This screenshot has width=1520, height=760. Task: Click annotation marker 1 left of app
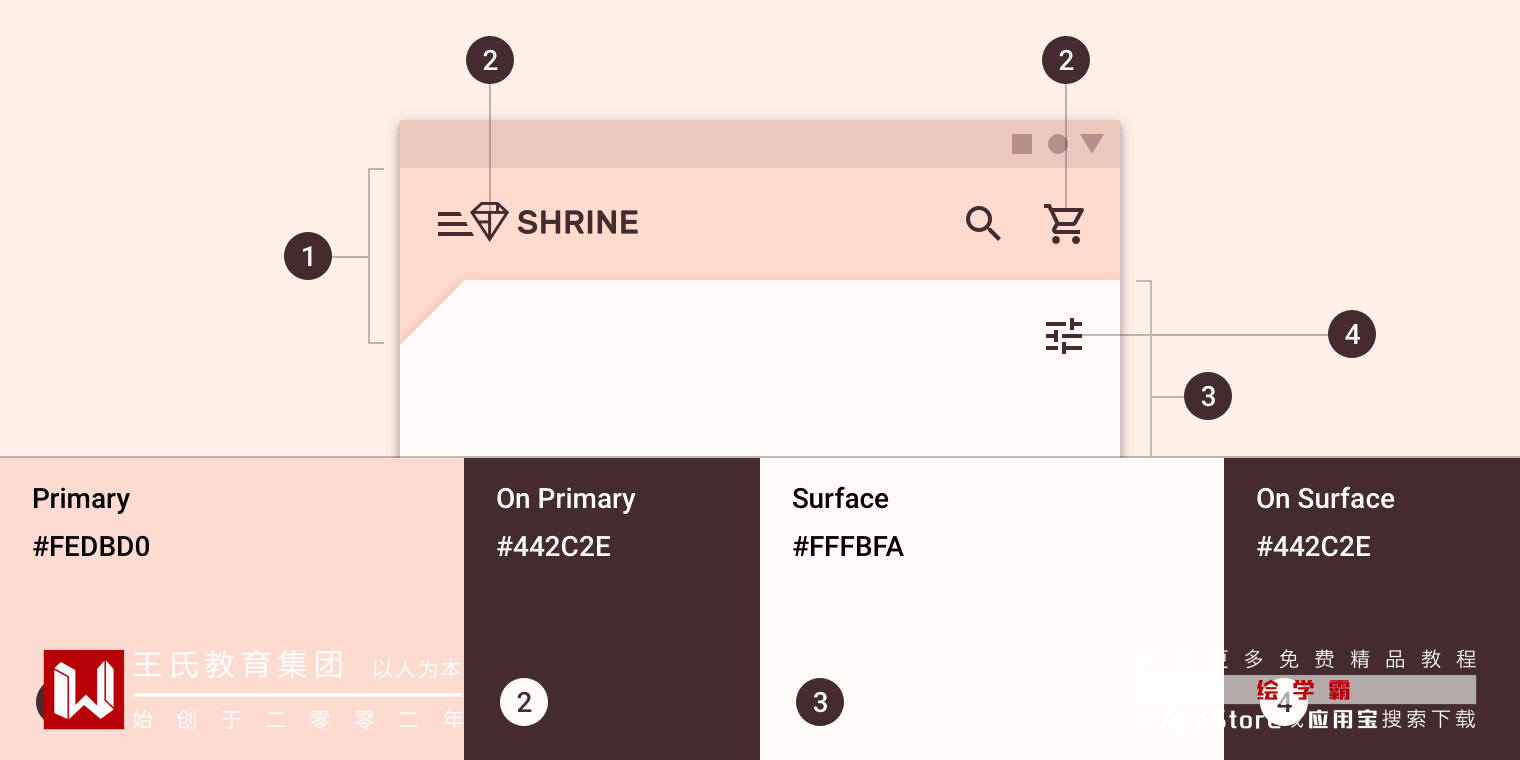coord(308,257)
